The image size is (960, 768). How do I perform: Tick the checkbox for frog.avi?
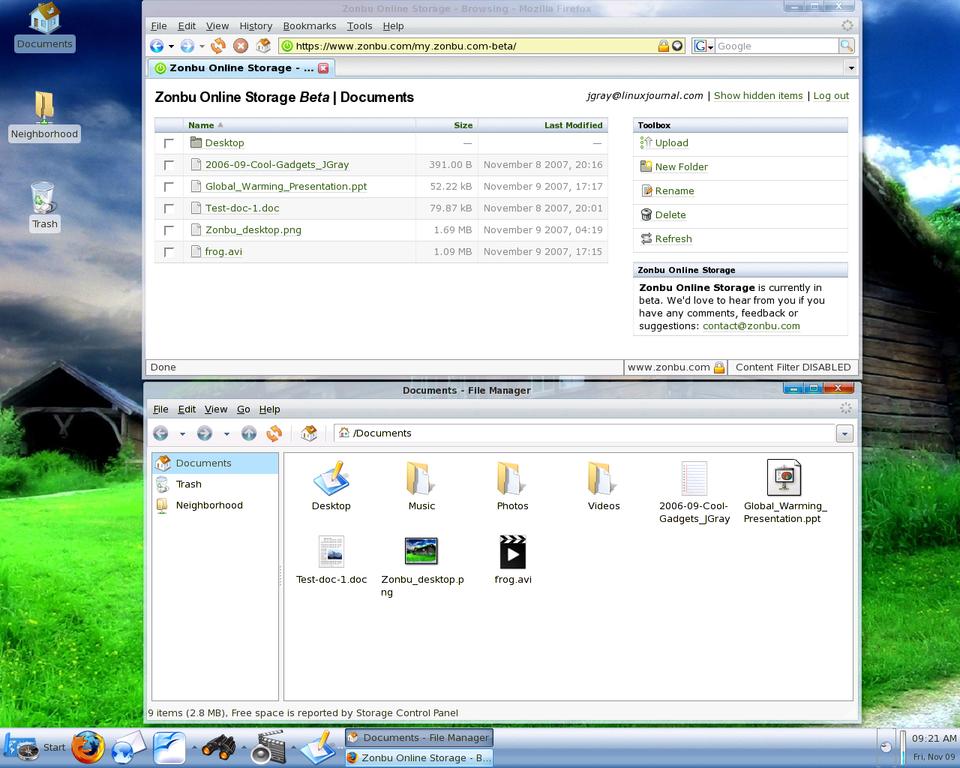[169, 252]
